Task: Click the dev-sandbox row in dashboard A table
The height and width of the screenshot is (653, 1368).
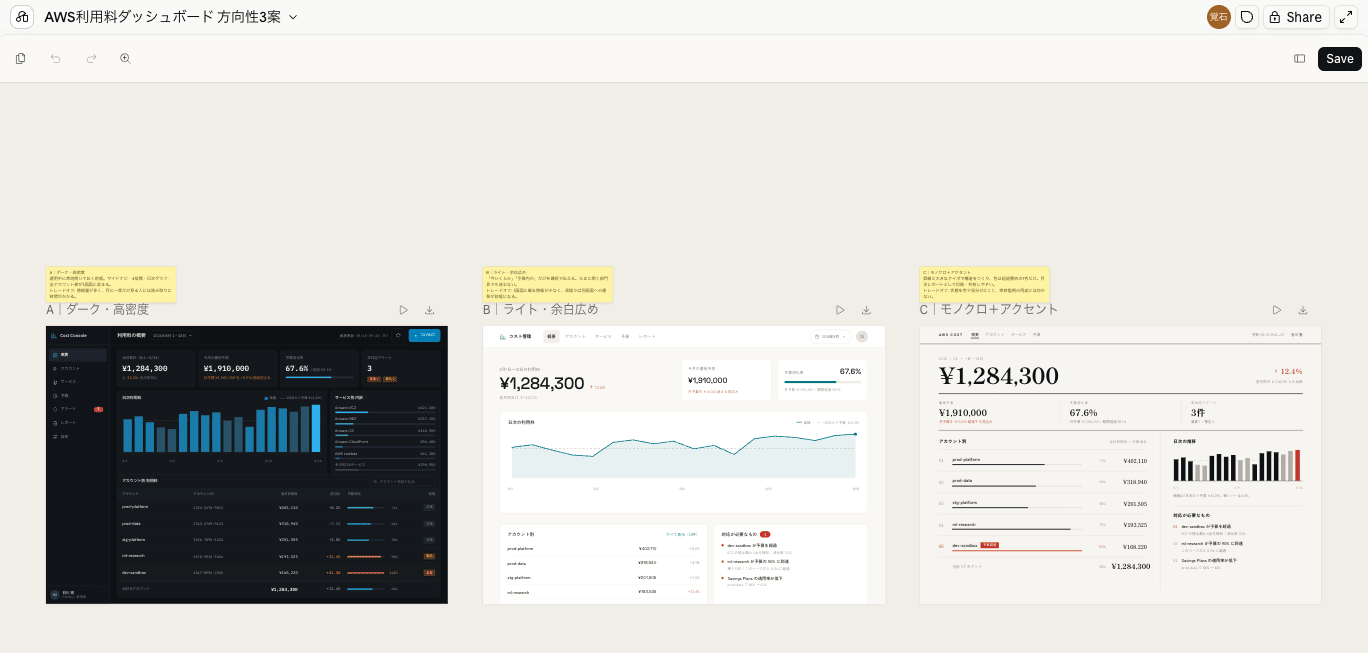Action: pos(278,572)
